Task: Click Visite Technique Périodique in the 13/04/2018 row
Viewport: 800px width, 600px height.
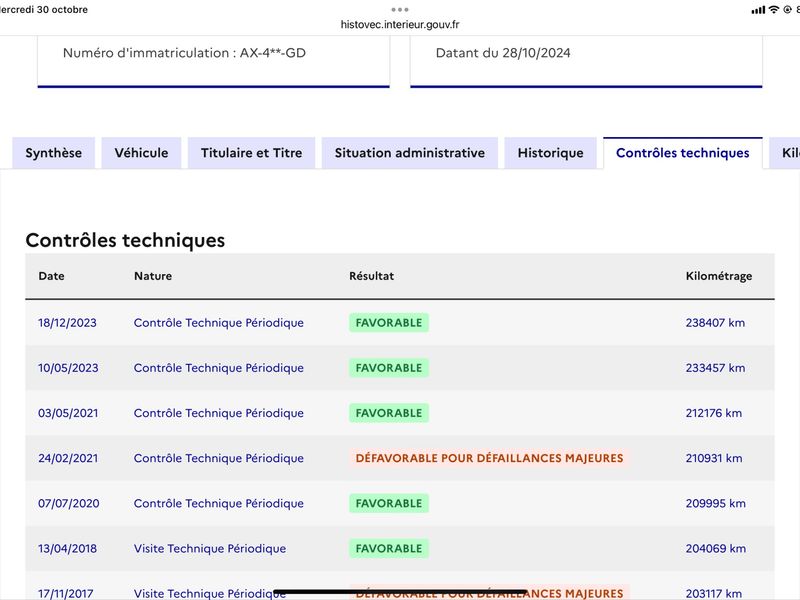Action: click(x=210, y=548)
